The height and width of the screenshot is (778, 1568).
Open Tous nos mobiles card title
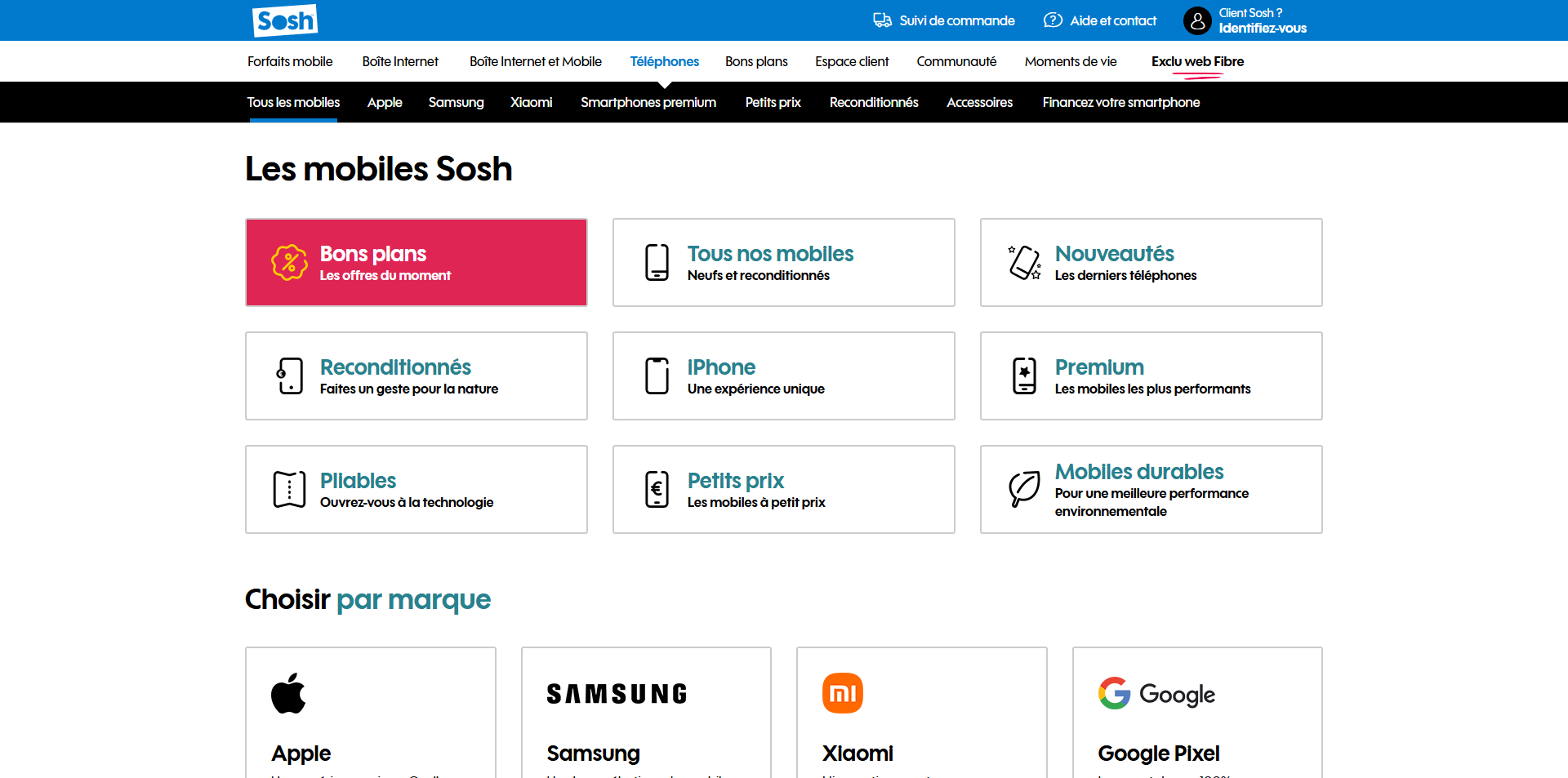pyautogui.click(x=770, y=254)
